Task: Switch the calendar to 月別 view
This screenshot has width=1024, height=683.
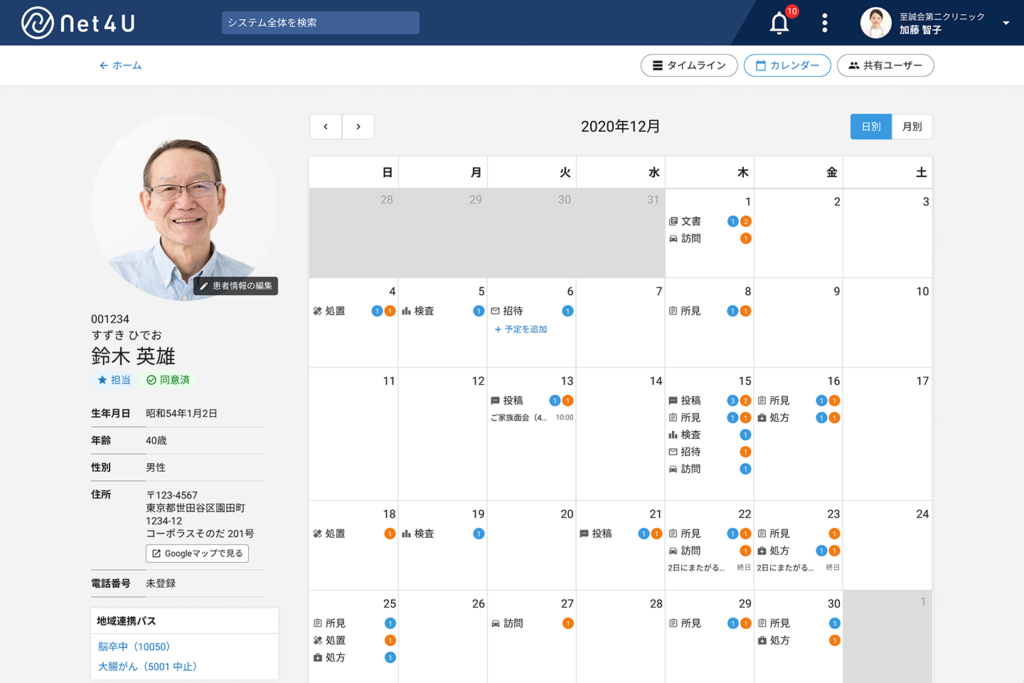Action: [x=912, y=126]
